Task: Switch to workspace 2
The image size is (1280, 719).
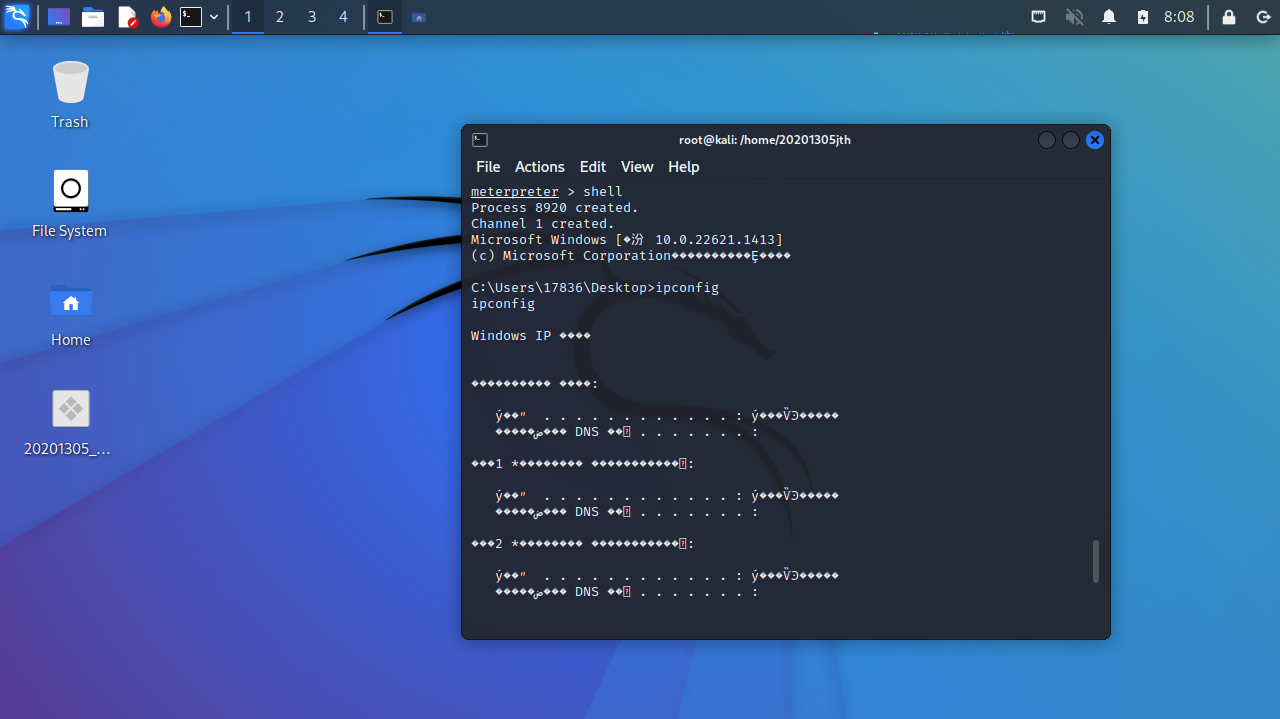Action: [x=279, y=17]
